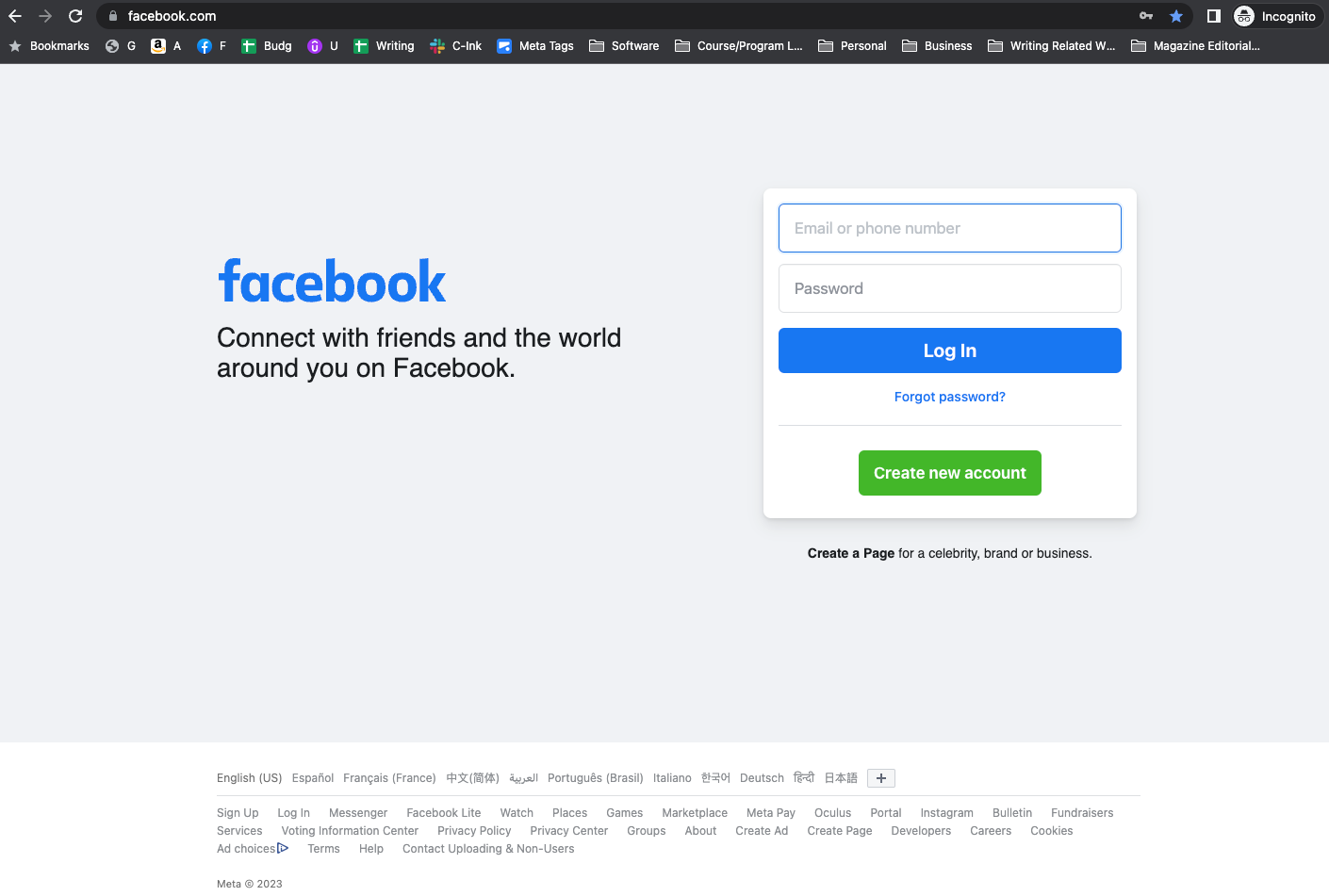This screenshot has width=1329, height=896.
Task: Expand the Software bookmarks folder
Action: (x=624, y=46)
